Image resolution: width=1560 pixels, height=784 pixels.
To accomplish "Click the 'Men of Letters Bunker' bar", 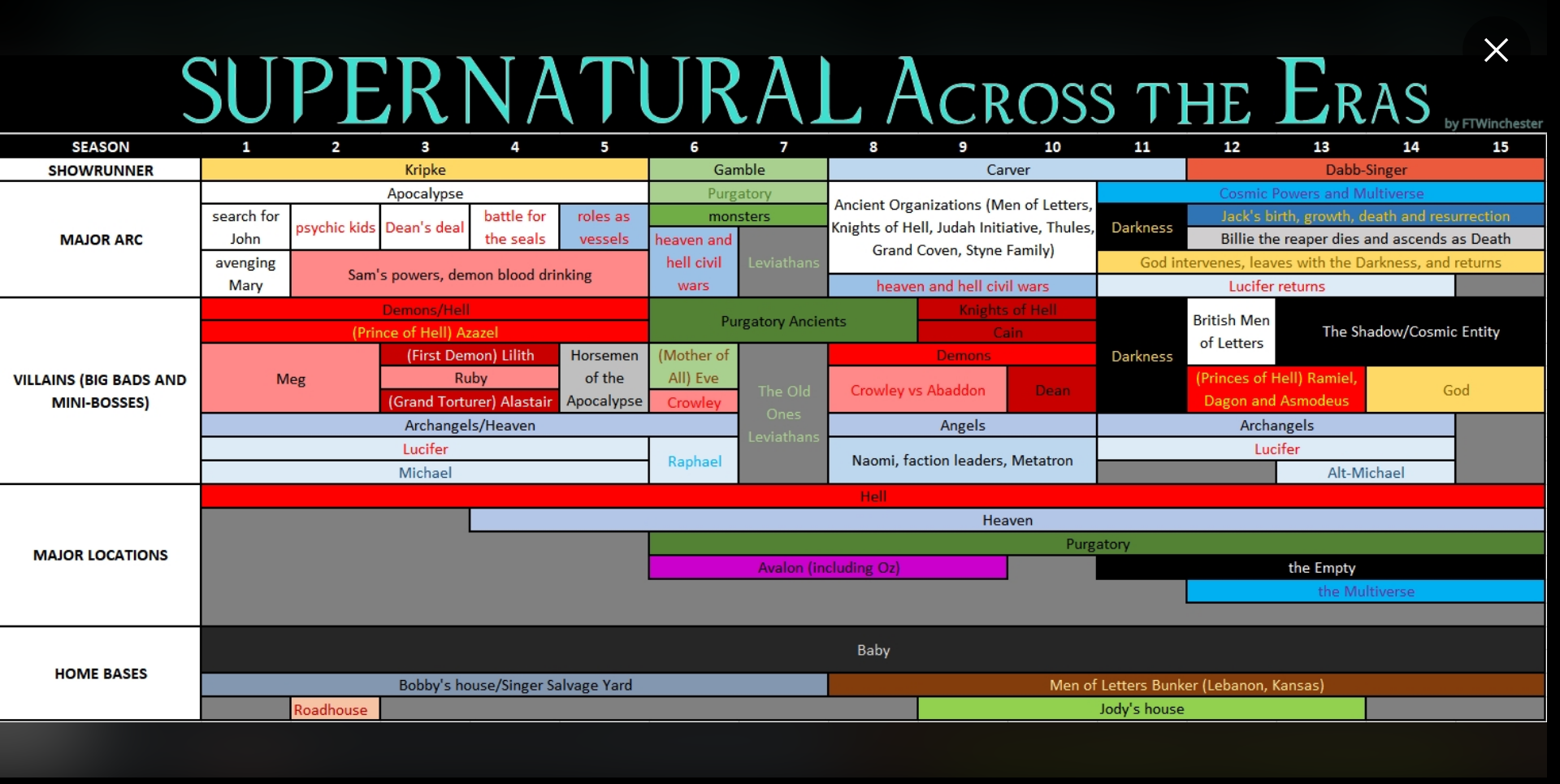I will pyautogui.click(x=1186, y=685).
